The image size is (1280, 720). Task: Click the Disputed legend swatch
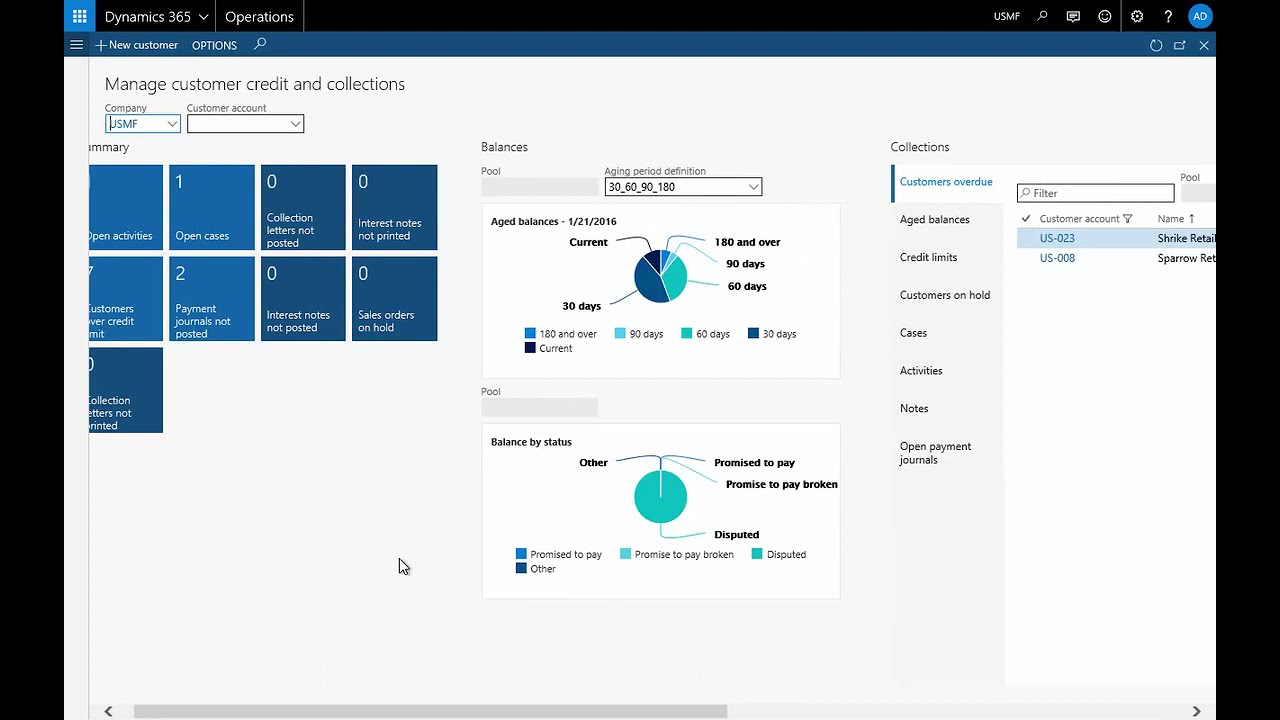(757, 554)
